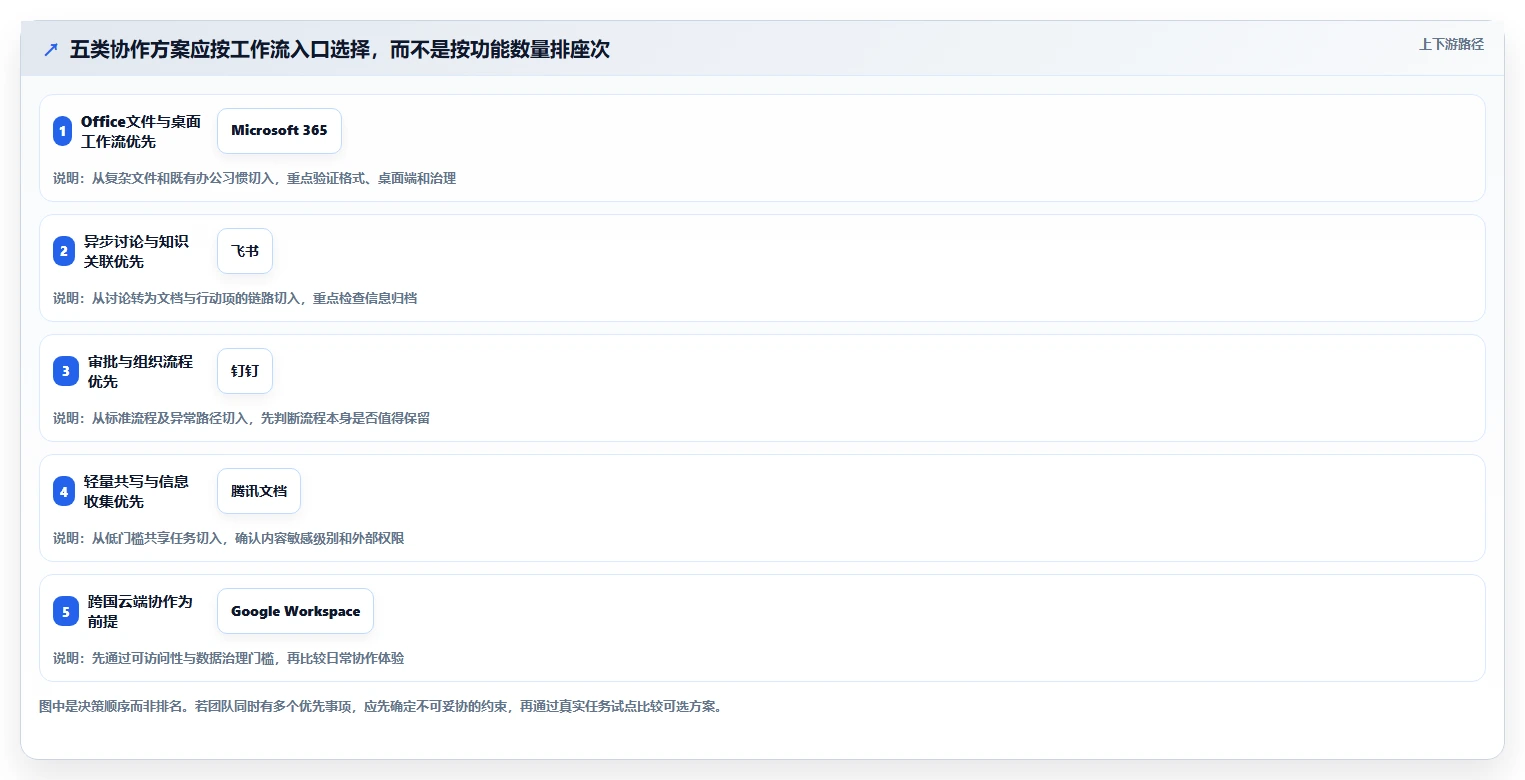The height and width of the screenshot is (780, 1525).
Task: Click the number 5 step badge
Action: click(x=66, y=611)
